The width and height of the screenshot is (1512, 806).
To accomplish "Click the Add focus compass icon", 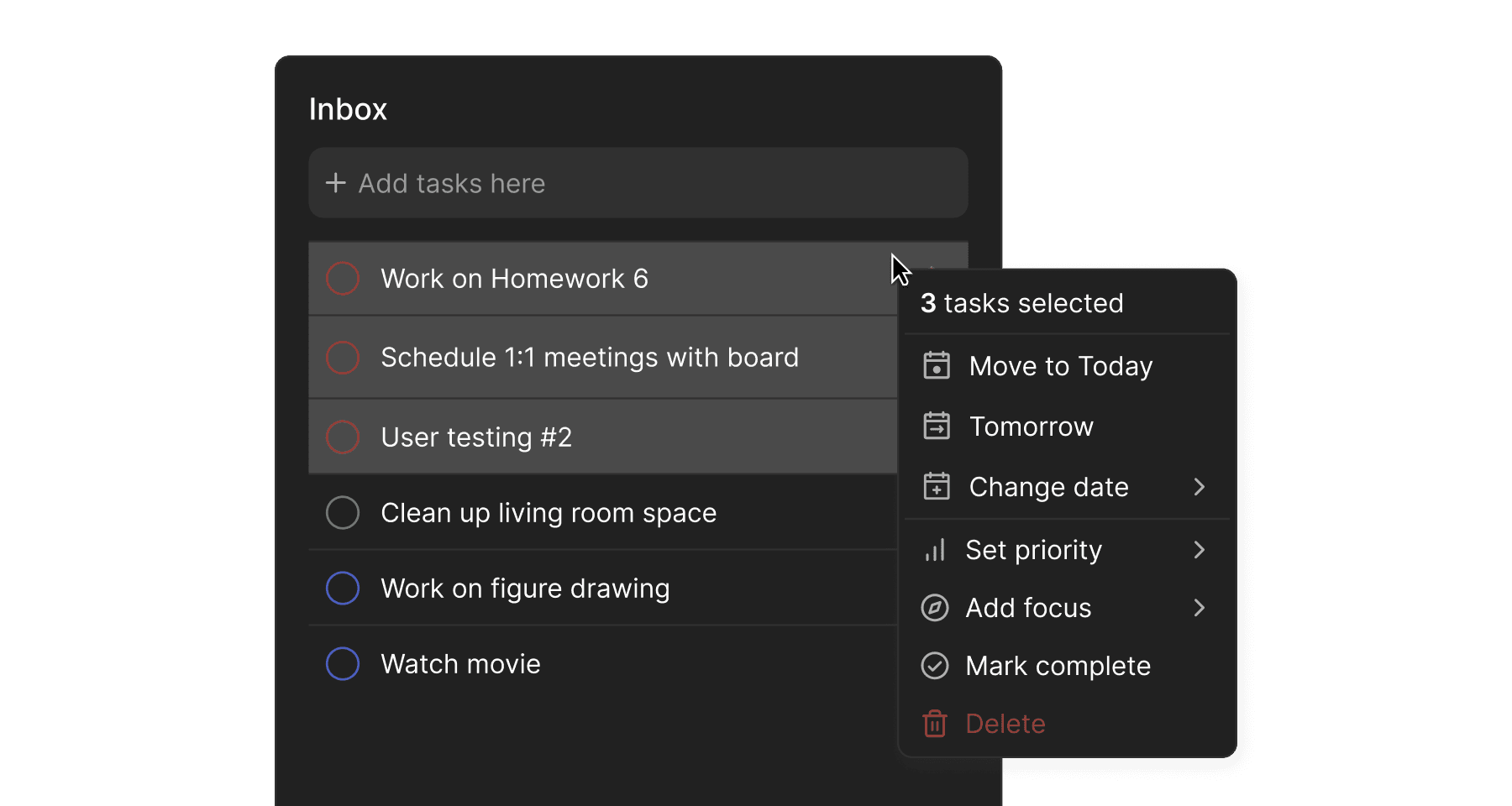I will point(935,608).
